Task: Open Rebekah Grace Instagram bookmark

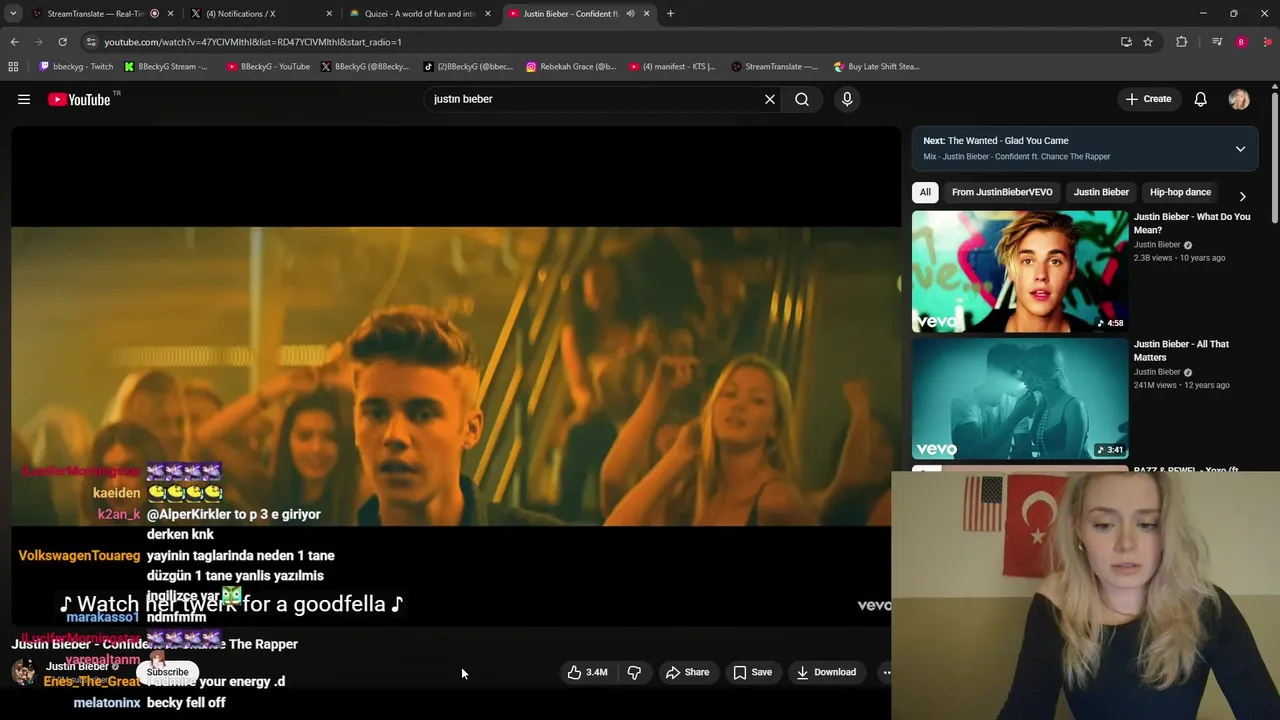Action: tap(571, 67)
